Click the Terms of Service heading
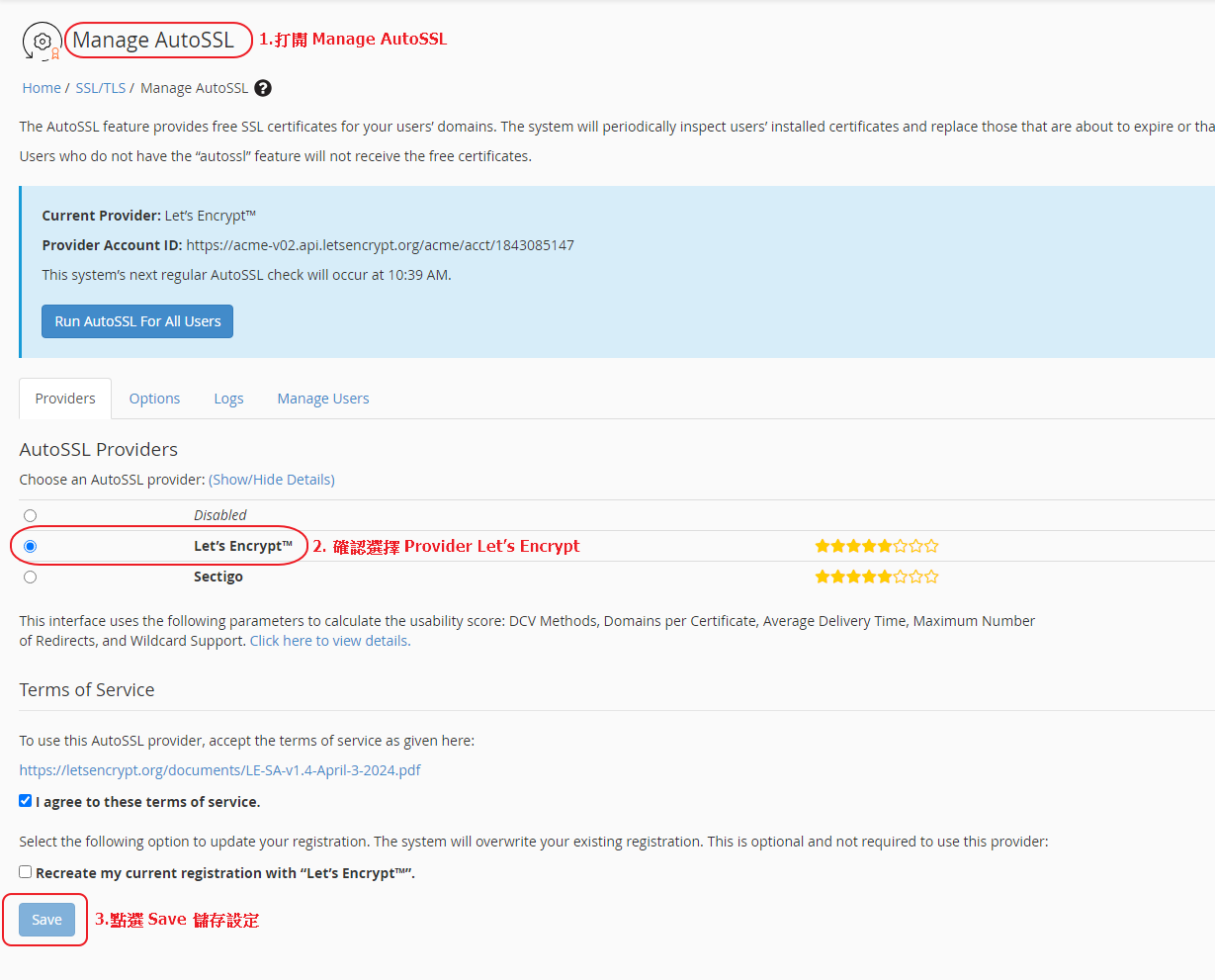 [x=87, y=690]
